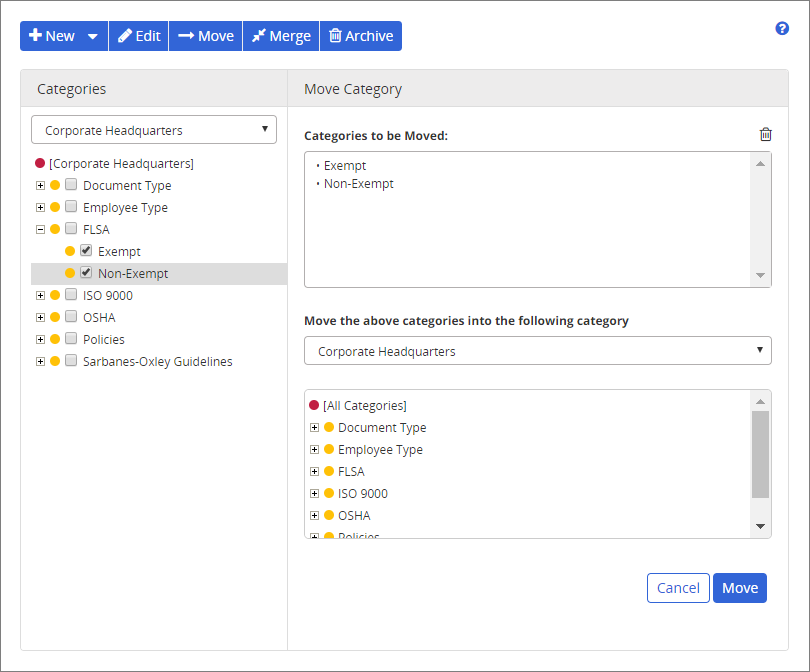Viewport: 810px width, 672px height.
Task: Expand Sarbanes-Oxley Guidelines in the left tree
Action: (x=40, y=361)
